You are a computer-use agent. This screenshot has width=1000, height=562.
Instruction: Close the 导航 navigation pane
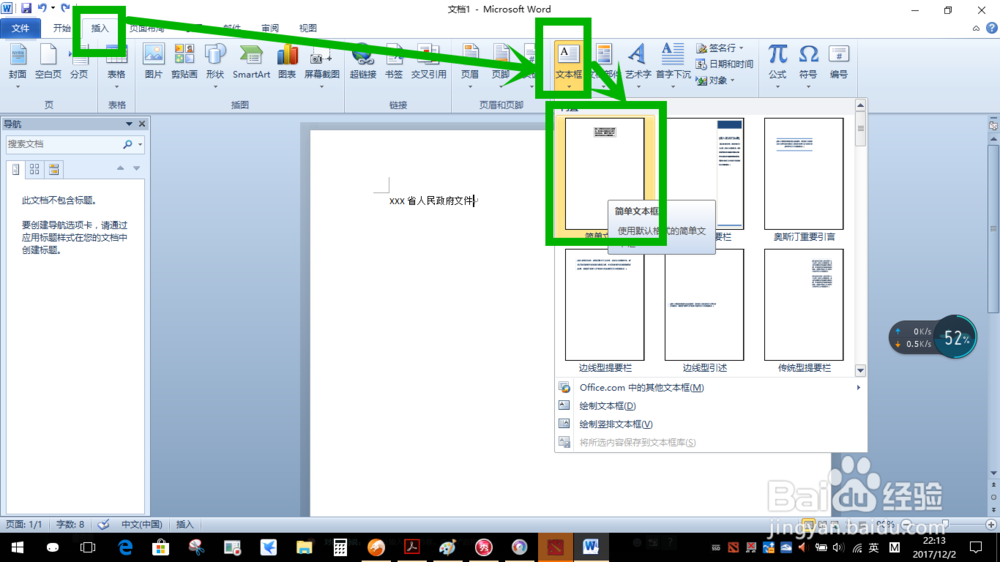tap(142, 124)
